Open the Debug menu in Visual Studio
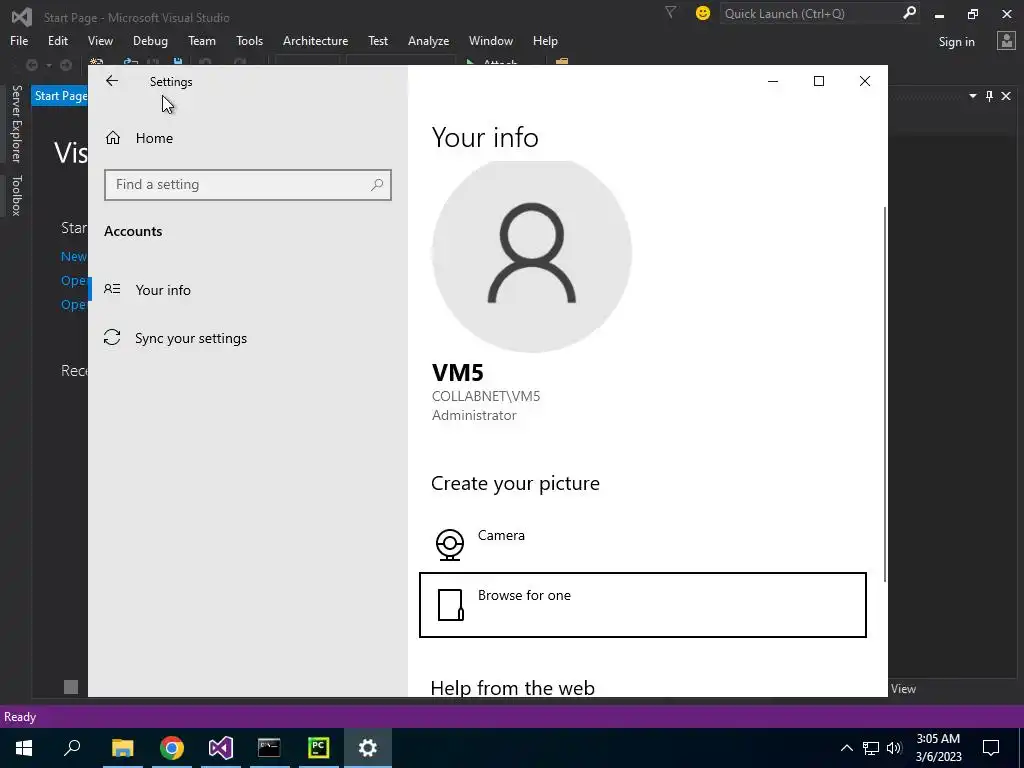Image resolution: width=1024 pixels, height=768 pixels. pyautogui.click(x=150, y=40)
